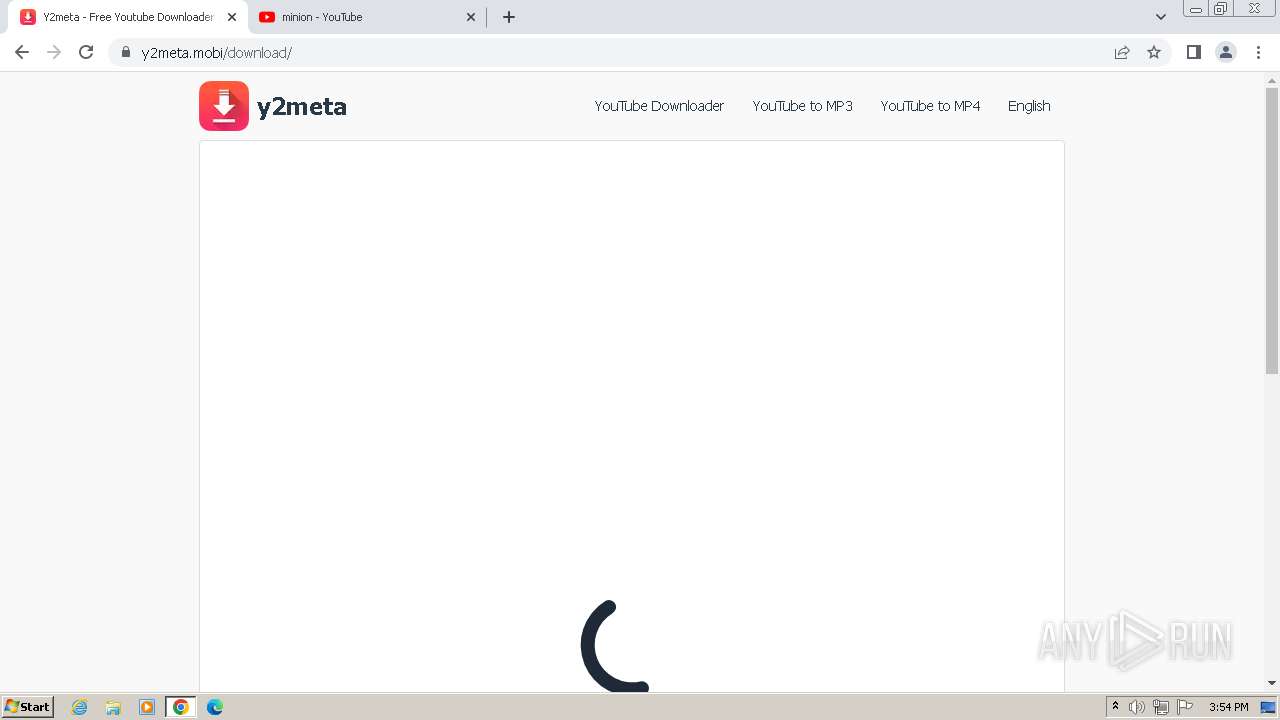The image size is (1280, 720).
Task: Share this page using share icon
Action: (x=1122, y=52)
